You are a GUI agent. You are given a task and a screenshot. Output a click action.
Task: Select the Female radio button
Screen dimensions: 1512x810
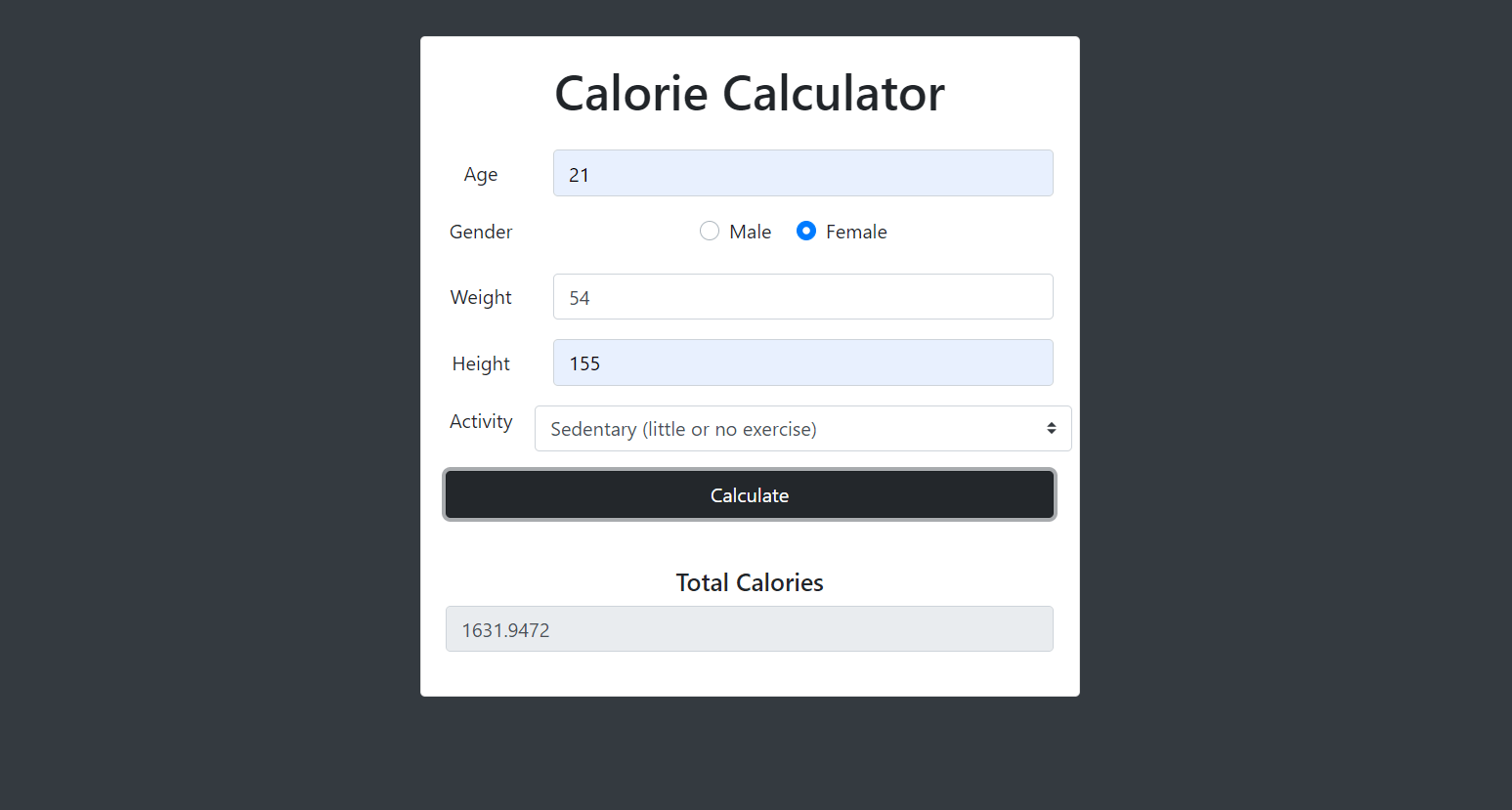805,231
